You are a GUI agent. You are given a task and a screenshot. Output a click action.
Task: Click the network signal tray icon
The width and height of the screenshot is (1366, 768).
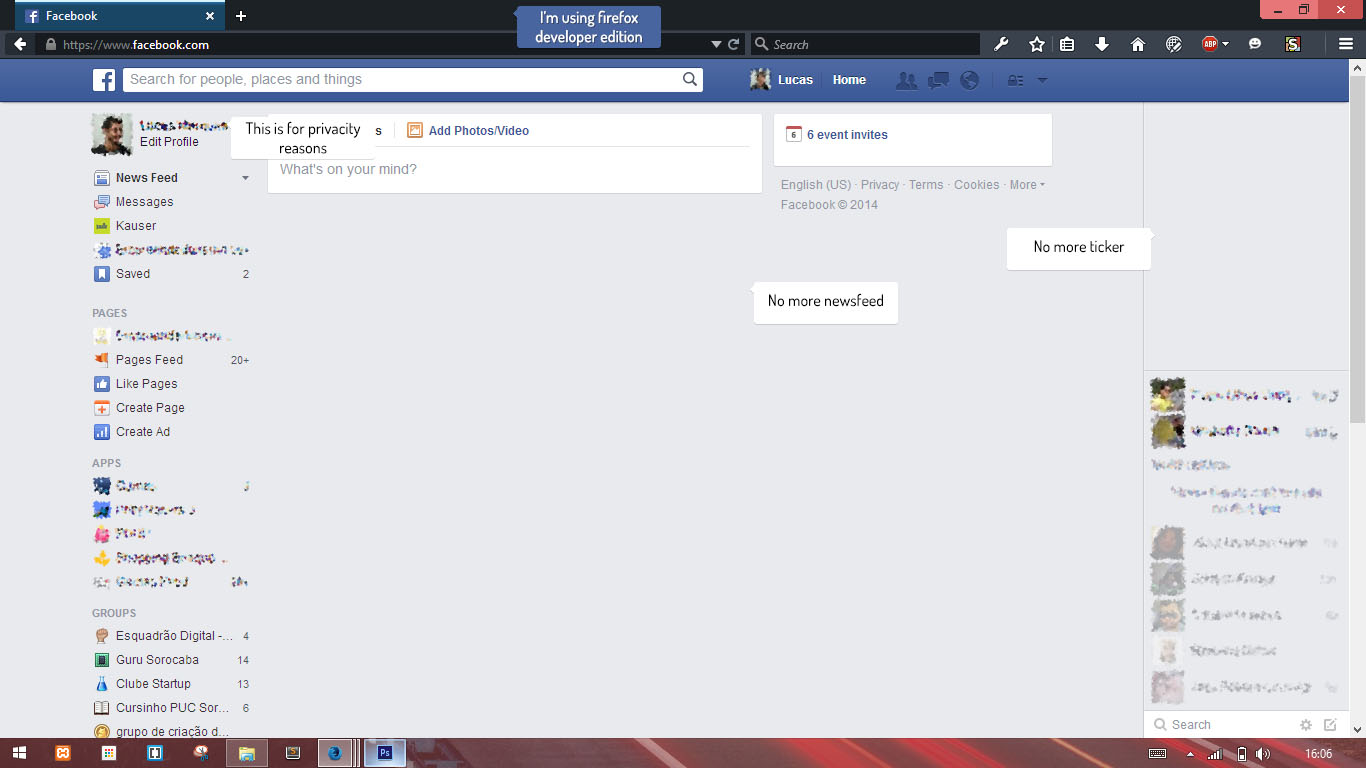click(x=1214, y=754)
